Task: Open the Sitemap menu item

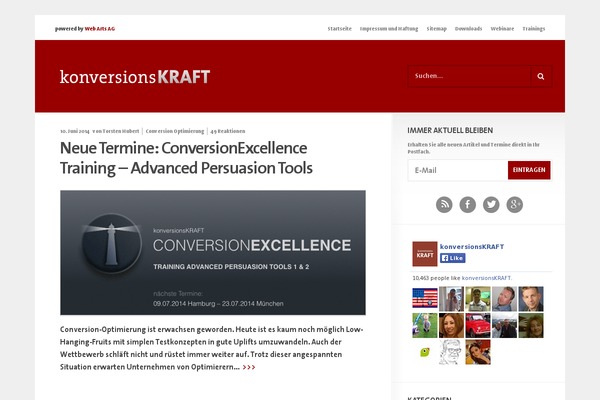Action: (437, 29)
